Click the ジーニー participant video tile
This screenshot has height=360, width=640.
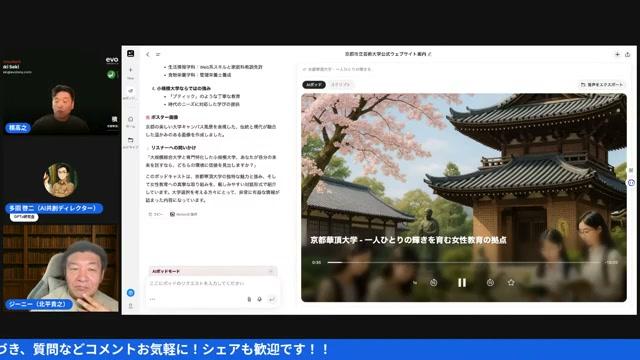tap(60, 268)
